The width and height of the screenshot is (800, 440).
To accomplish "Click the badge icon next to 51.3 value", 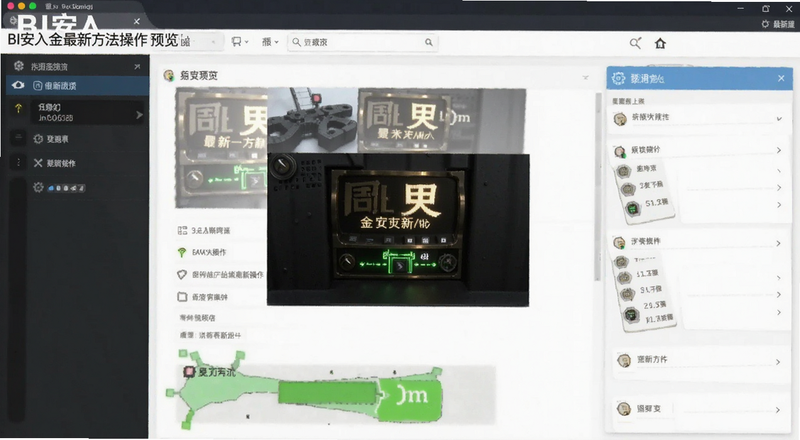I will [633, 208].
